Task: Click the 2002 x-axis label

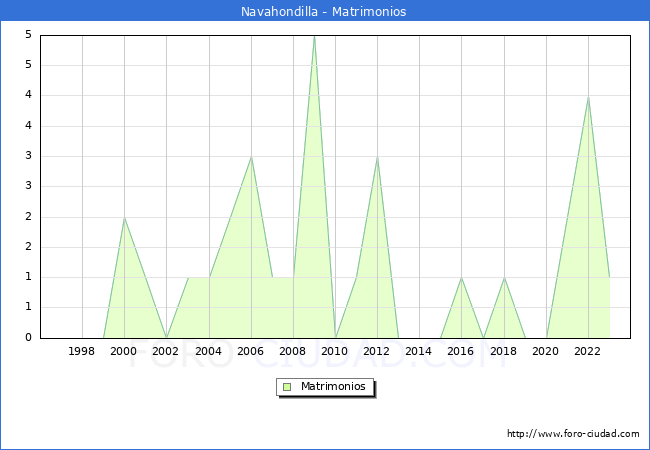Action: point(165,351)
